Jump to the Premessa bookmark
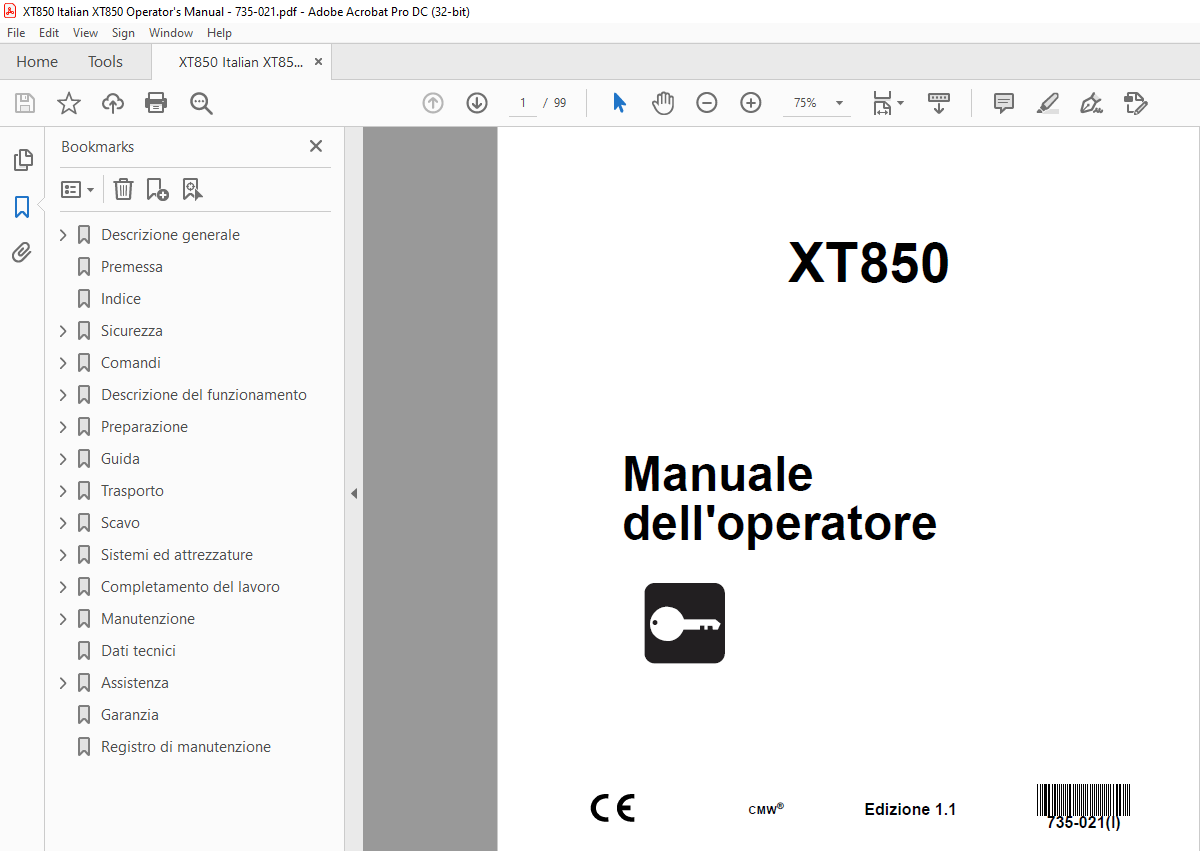Screen dimensions: 1200x851 131,267
